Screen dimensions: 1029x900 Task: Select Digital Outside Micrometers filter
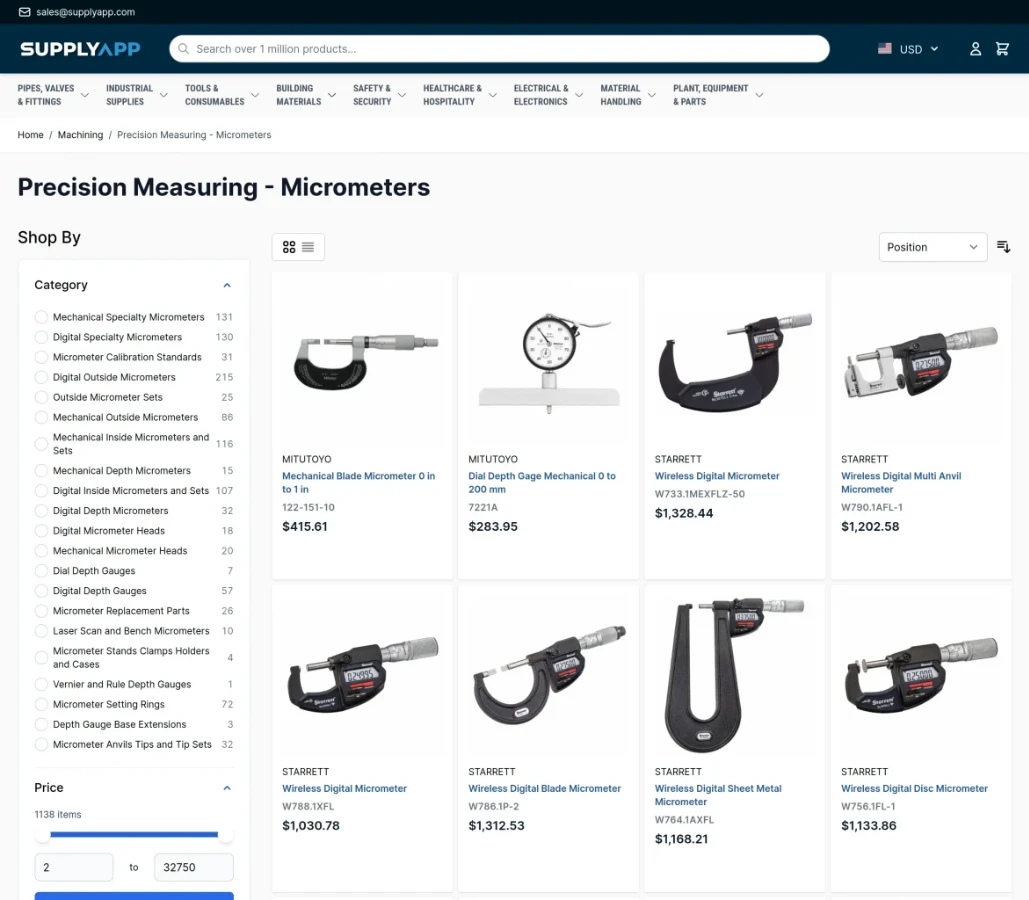pyautogui.click(x=41, y=377)
